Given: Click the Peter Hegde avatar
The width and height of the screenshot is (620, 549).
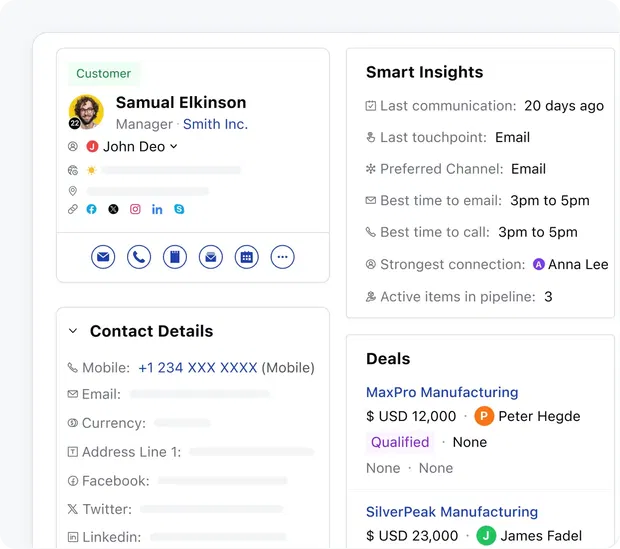Looking at the screenshot, I should point(484,416).
